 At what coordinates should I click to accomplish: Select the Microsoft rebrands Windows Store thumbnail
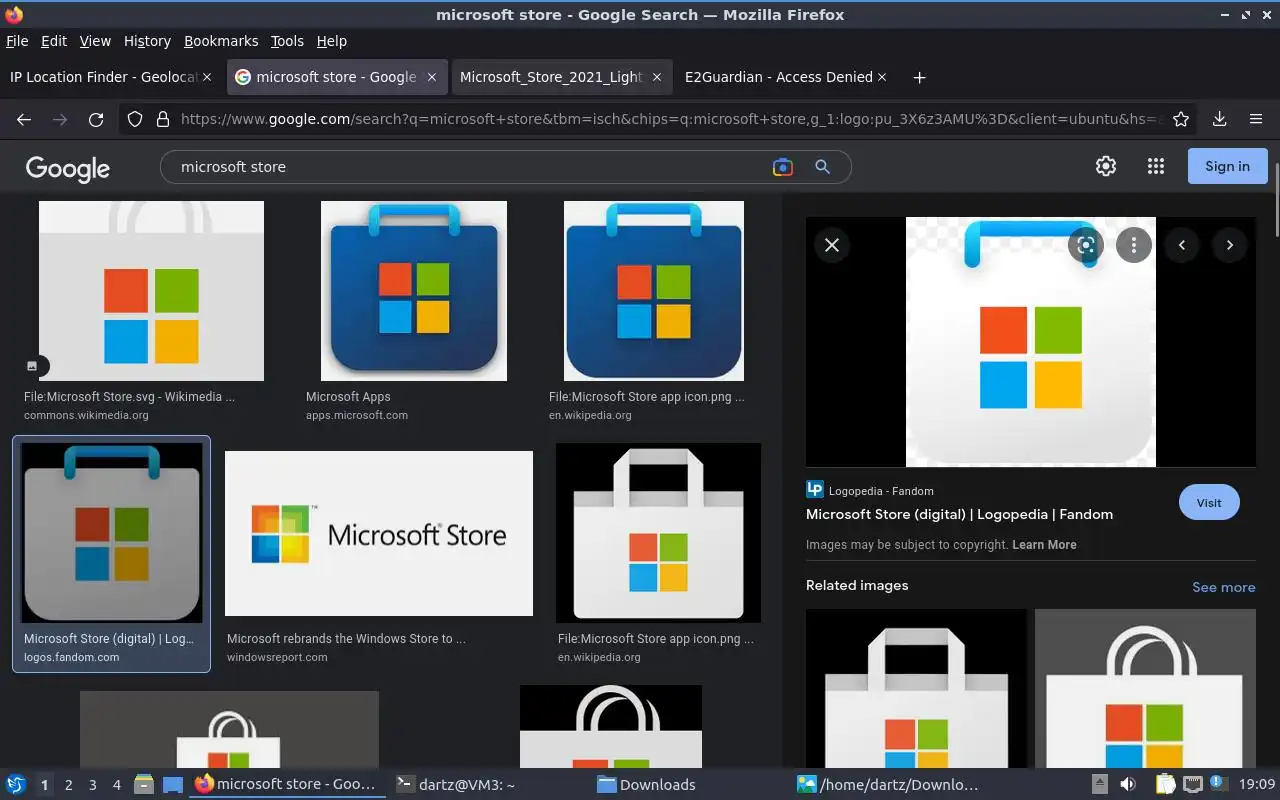379,533
